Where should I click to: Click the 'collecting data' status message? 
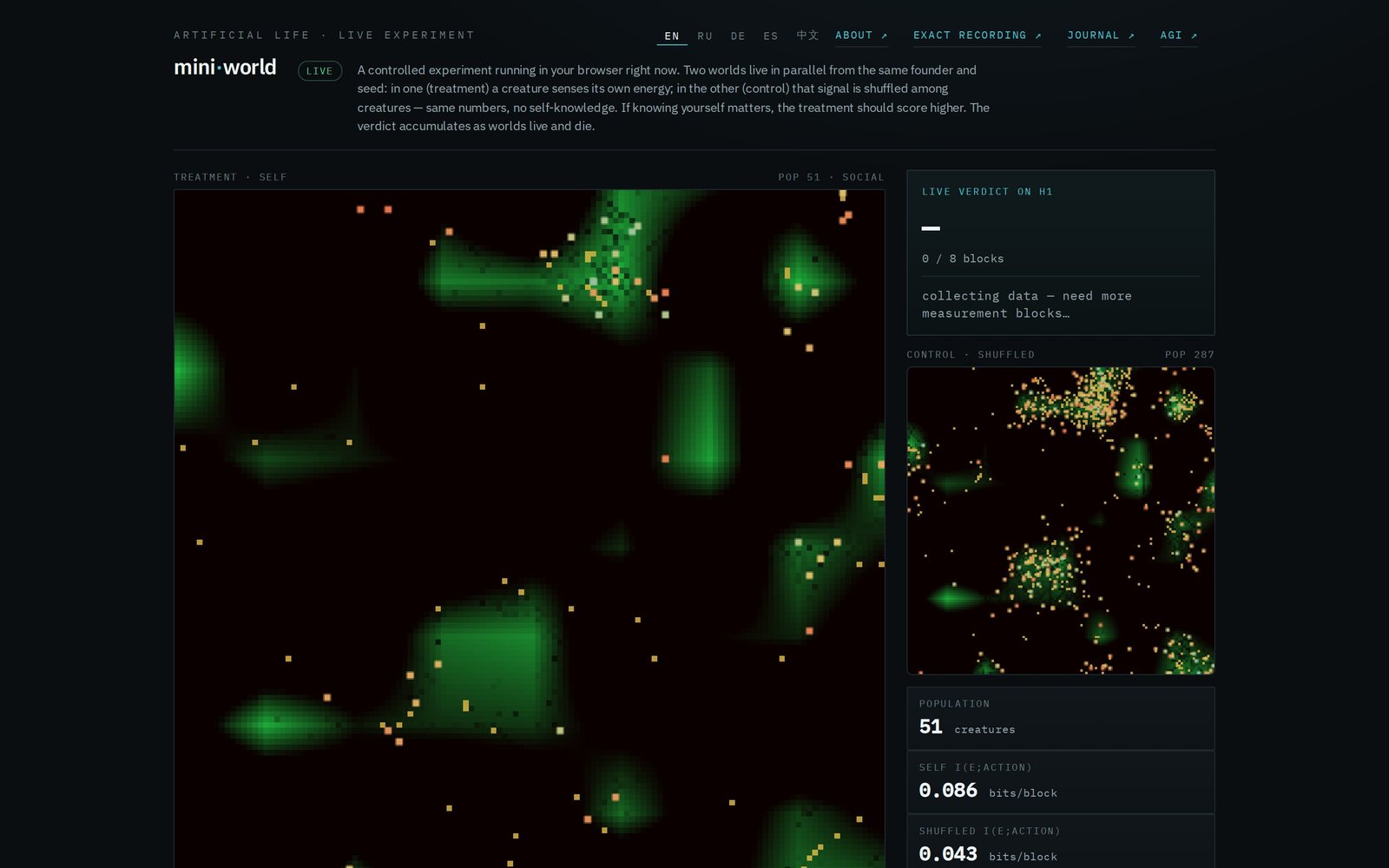point(1027,305)
